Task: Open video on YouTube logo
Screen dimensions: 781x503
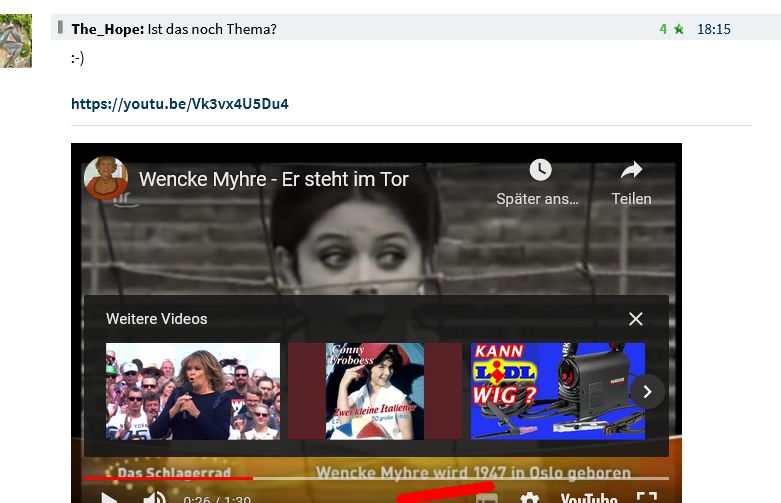Action: click(x=589, y=498)
